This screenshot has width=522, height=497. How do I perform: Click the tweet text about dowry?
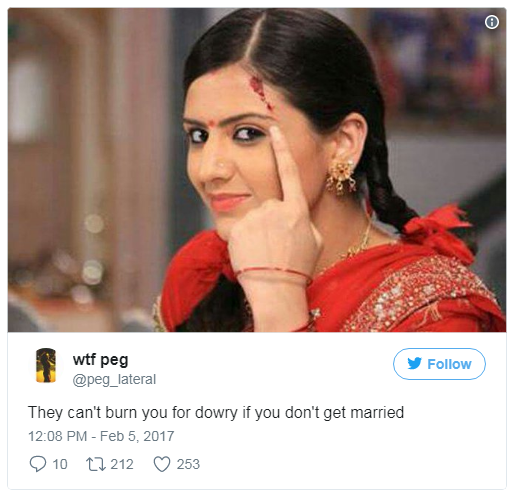[216, 412]
